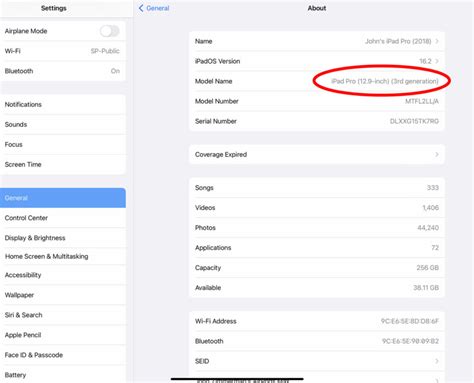The height and width of the screenshot is (383, 474).
Task: Click the Serial Number label
Action: 216,121
